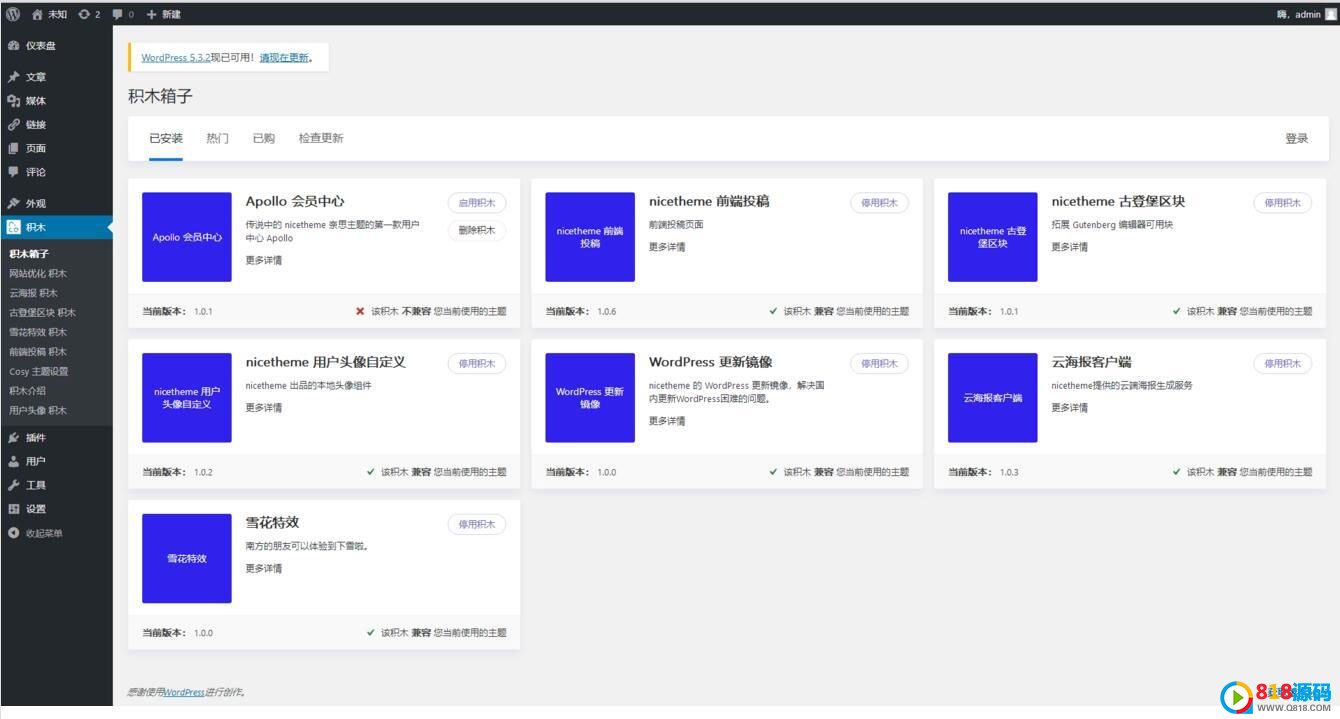The image size is (1340, 719).
Task: Click 停用积木 for WordPress 更新镜像
Action: (x=880, y=364)
